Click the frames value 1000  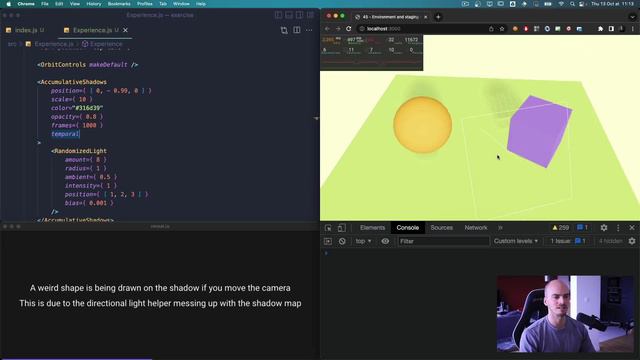click(x=89, y=125)
